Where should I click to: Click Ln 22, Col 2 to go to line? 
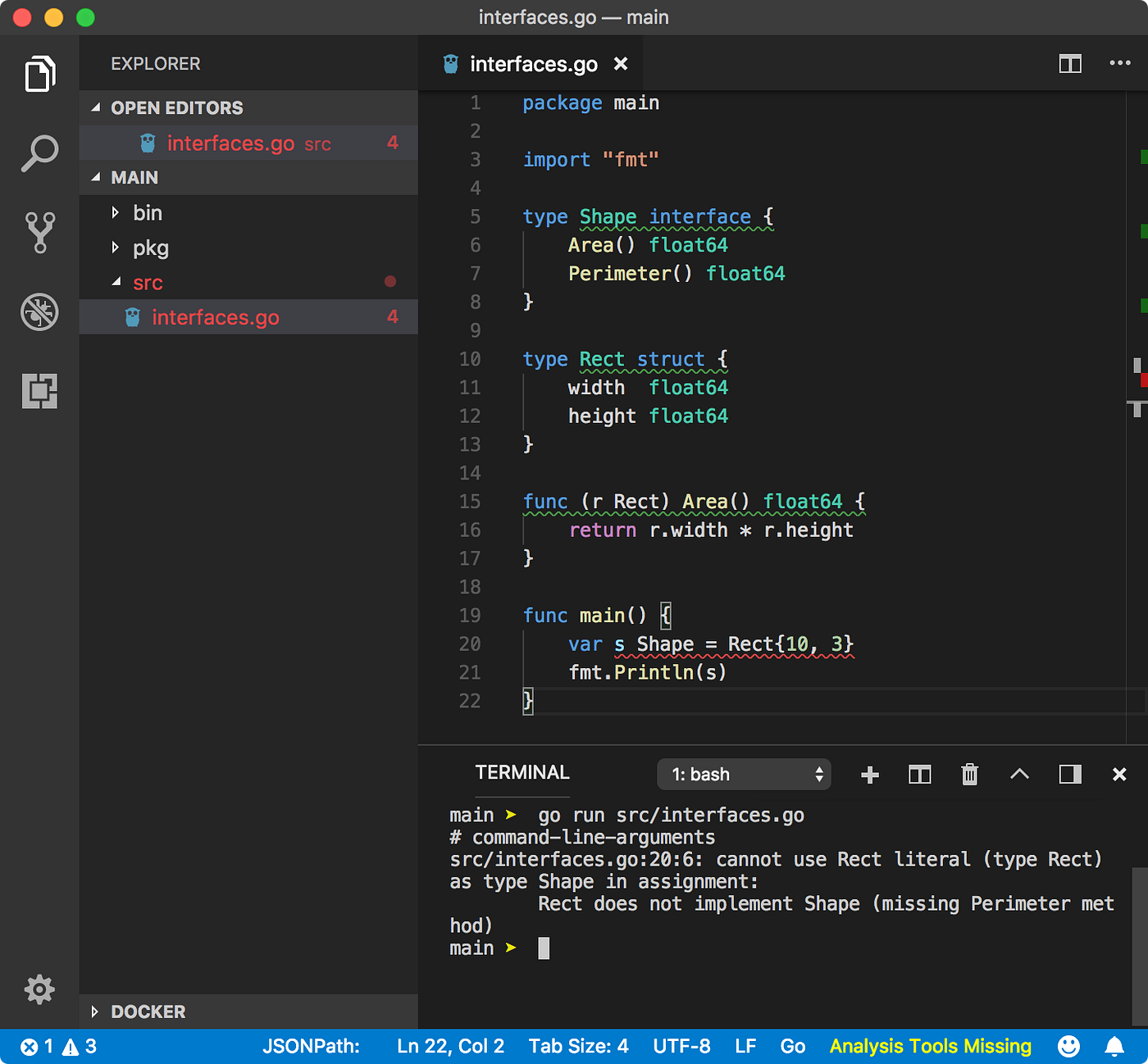click(450, 1046)
